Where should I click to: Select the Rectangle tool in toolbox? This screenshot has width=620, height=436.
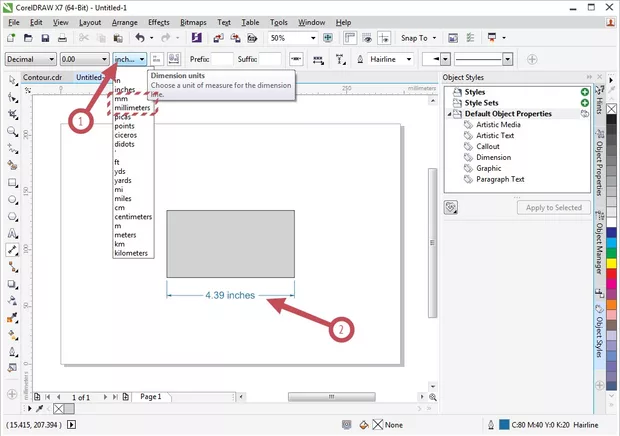tap(11, 183)
